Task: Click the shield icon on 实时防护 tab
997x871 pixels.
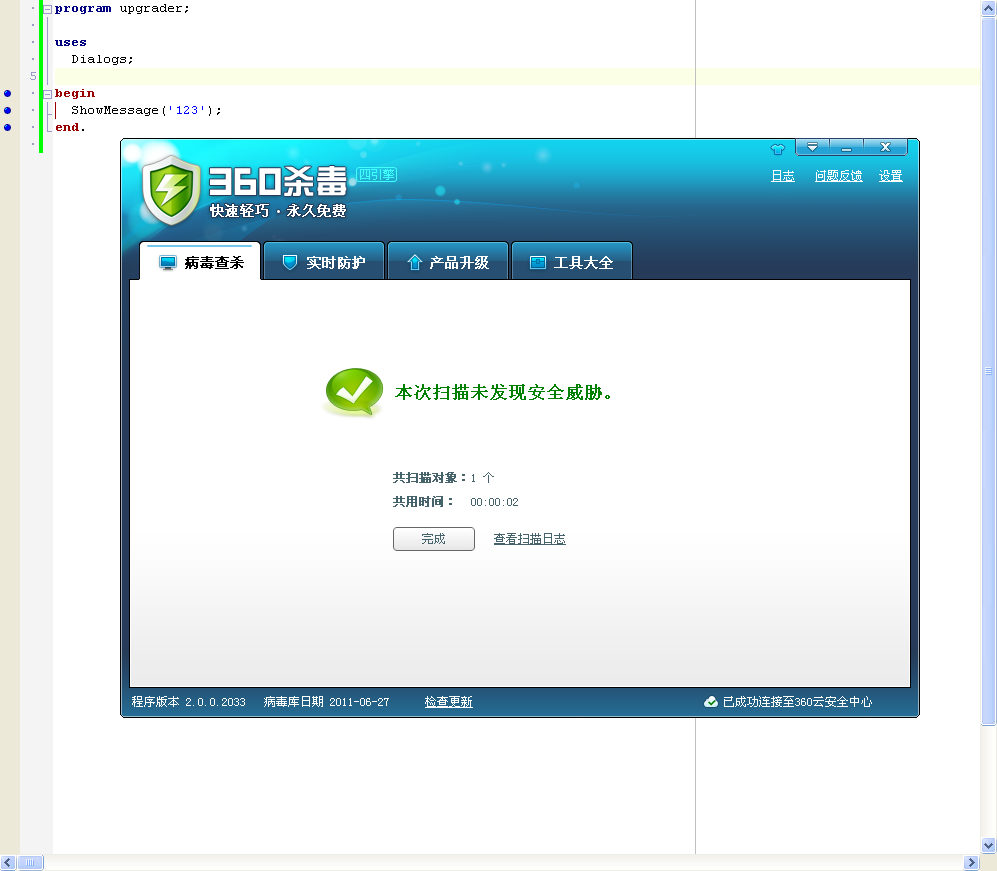Action: [290, 262]
